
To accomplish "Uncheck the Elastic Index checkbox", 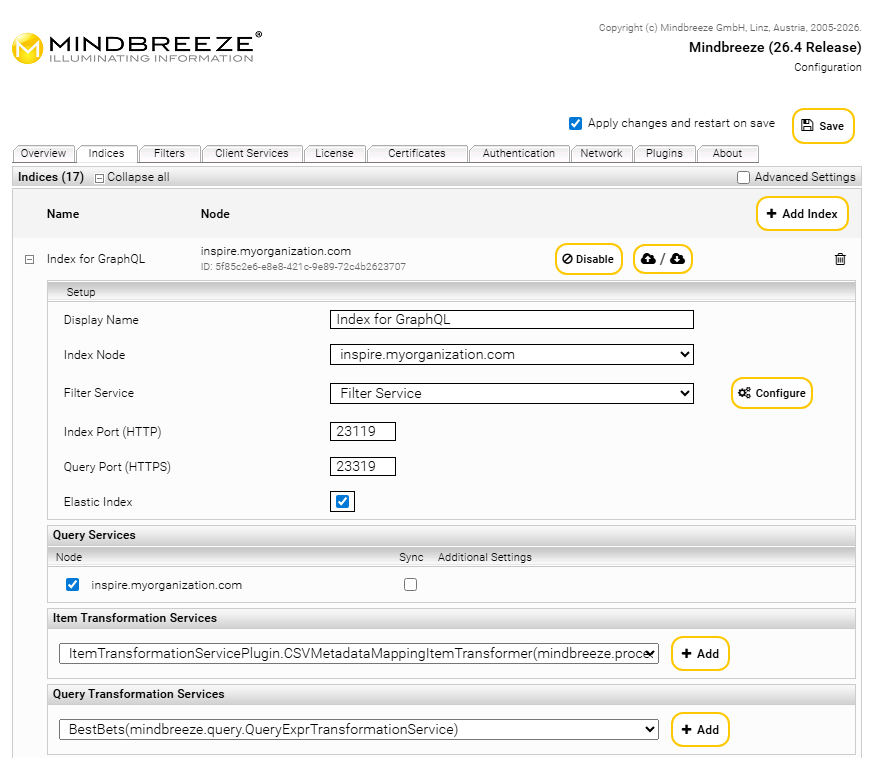I will pos(342,502).
